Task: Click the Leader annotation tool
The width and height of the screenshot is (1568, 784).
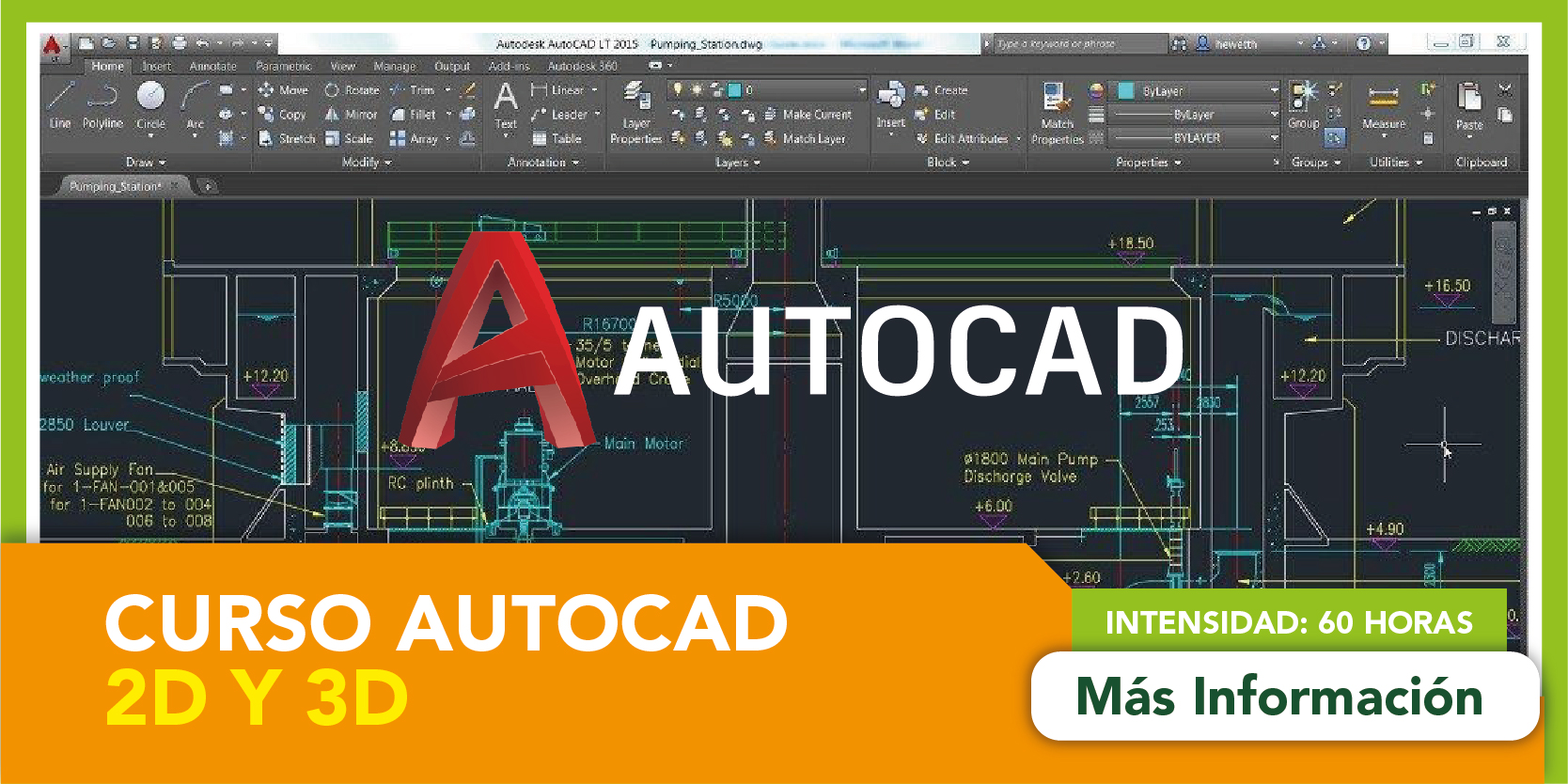Action: [x=559, y=115]
